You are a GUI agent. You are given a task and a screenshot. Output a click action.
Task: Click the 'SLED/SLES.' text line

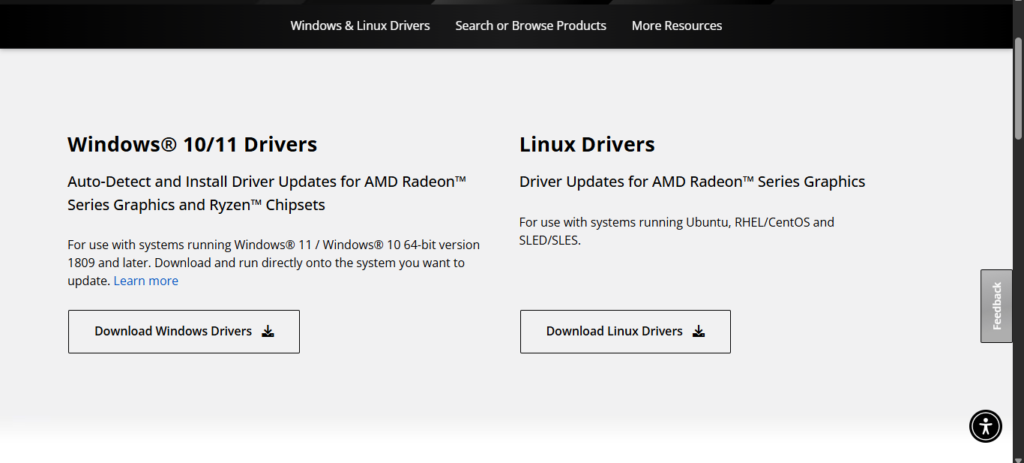[549, 240]
